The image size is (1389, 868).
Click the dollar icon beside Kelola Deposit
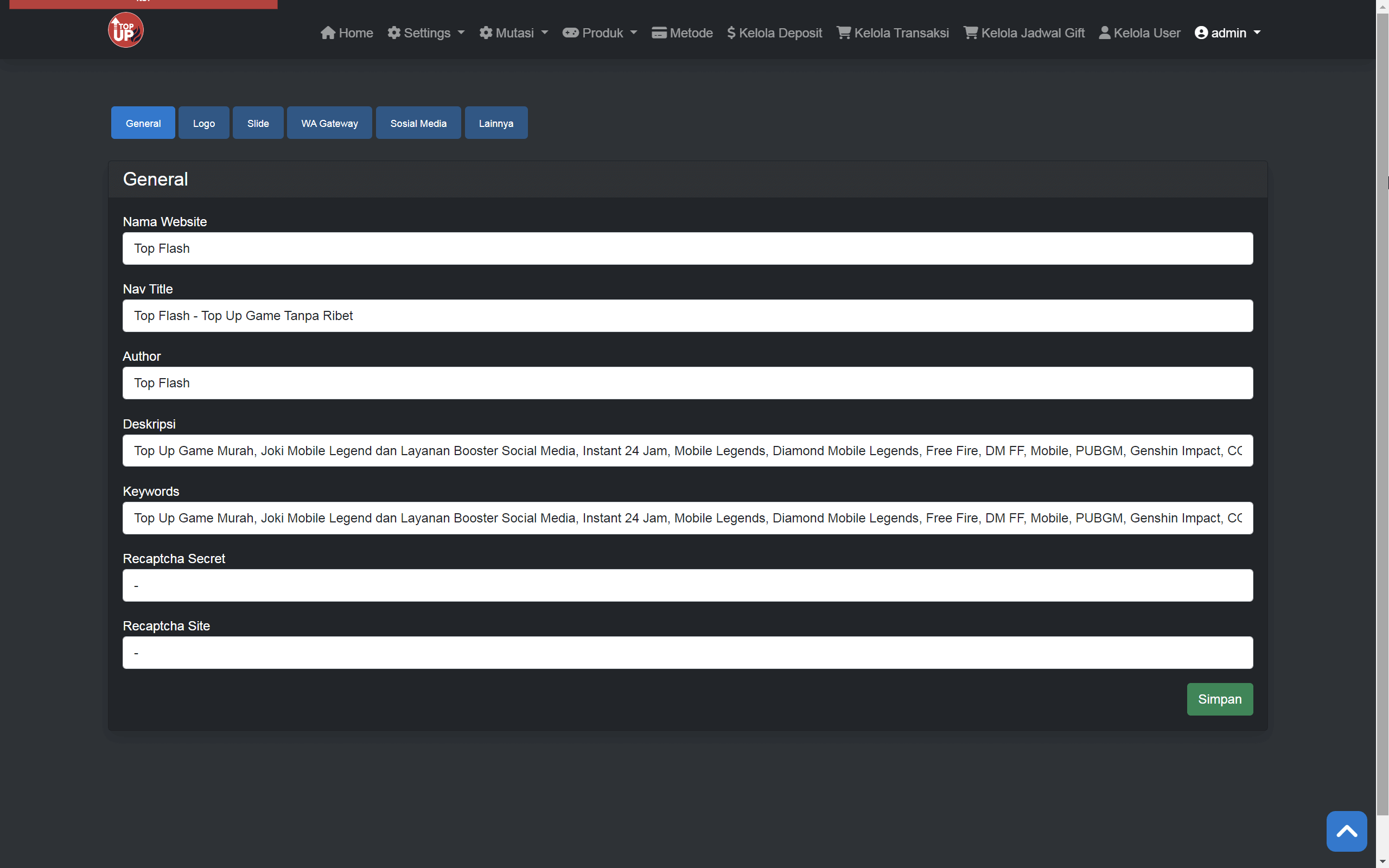[731, 33]
